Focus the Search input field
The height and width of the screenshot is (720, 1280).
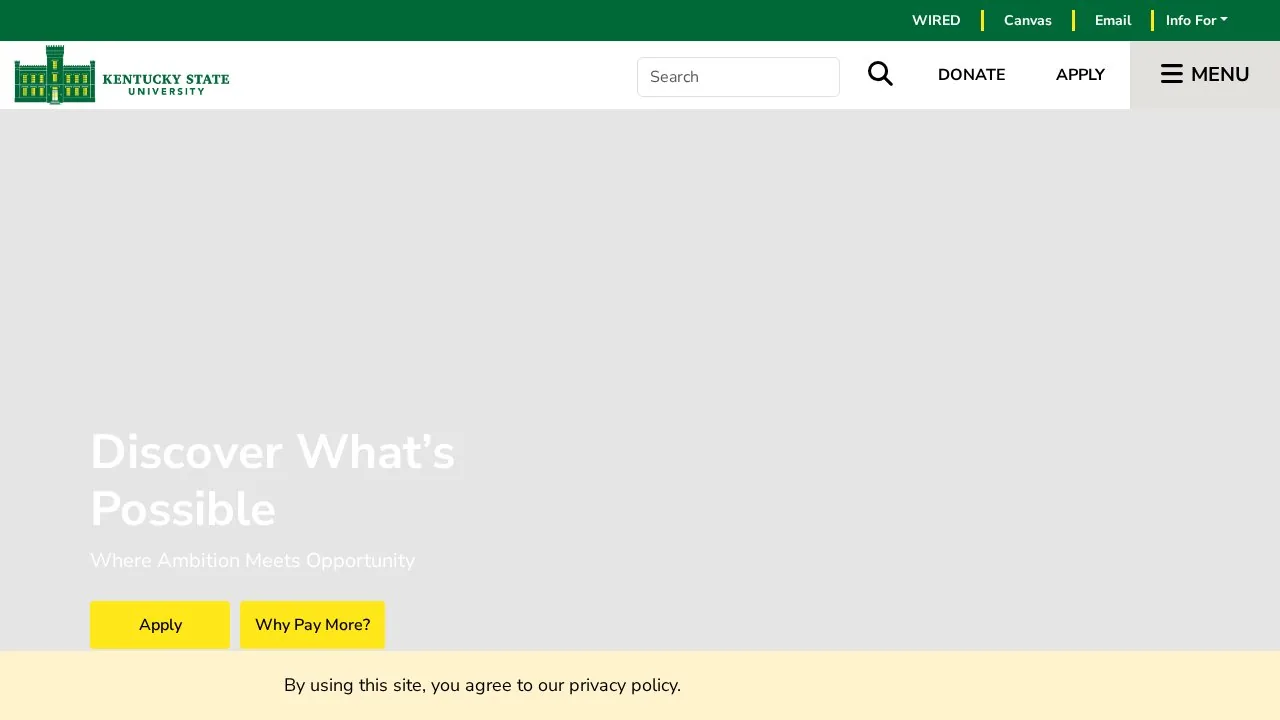[738, 77]
